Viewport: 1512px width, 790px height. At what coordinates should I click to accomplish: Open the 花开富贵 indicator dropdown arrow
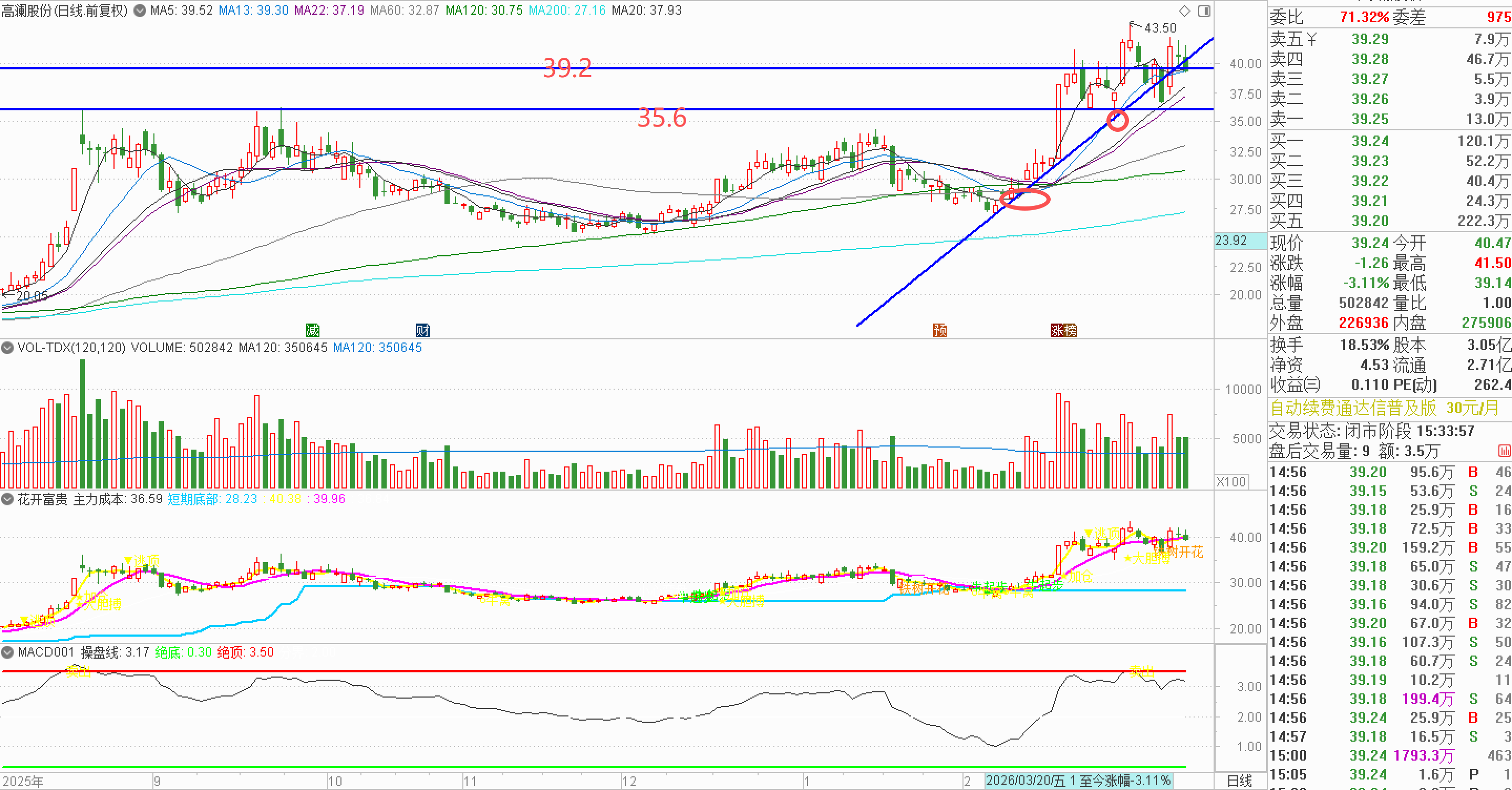(8, 500)
